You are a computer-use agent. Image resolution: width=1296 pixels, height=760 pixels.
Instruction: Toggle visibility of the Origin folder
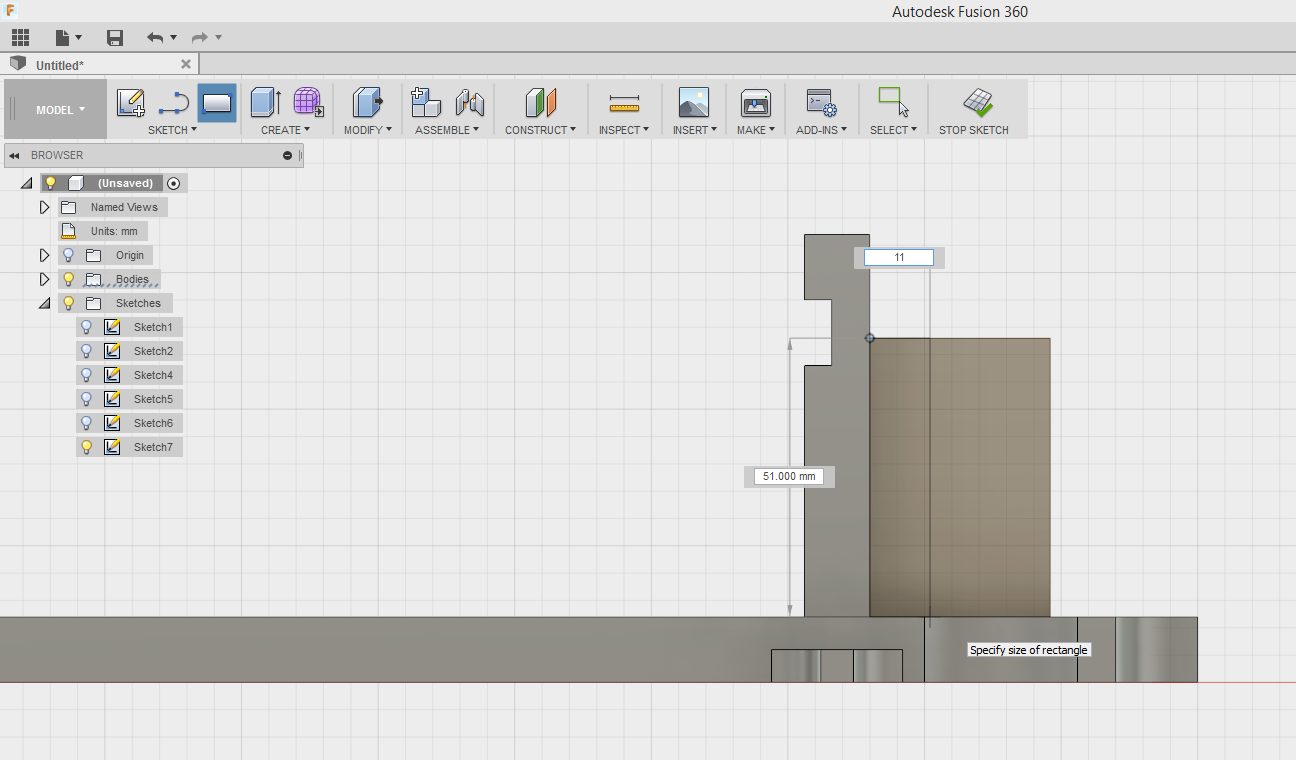pyautogui.click(x=68, y=255)
